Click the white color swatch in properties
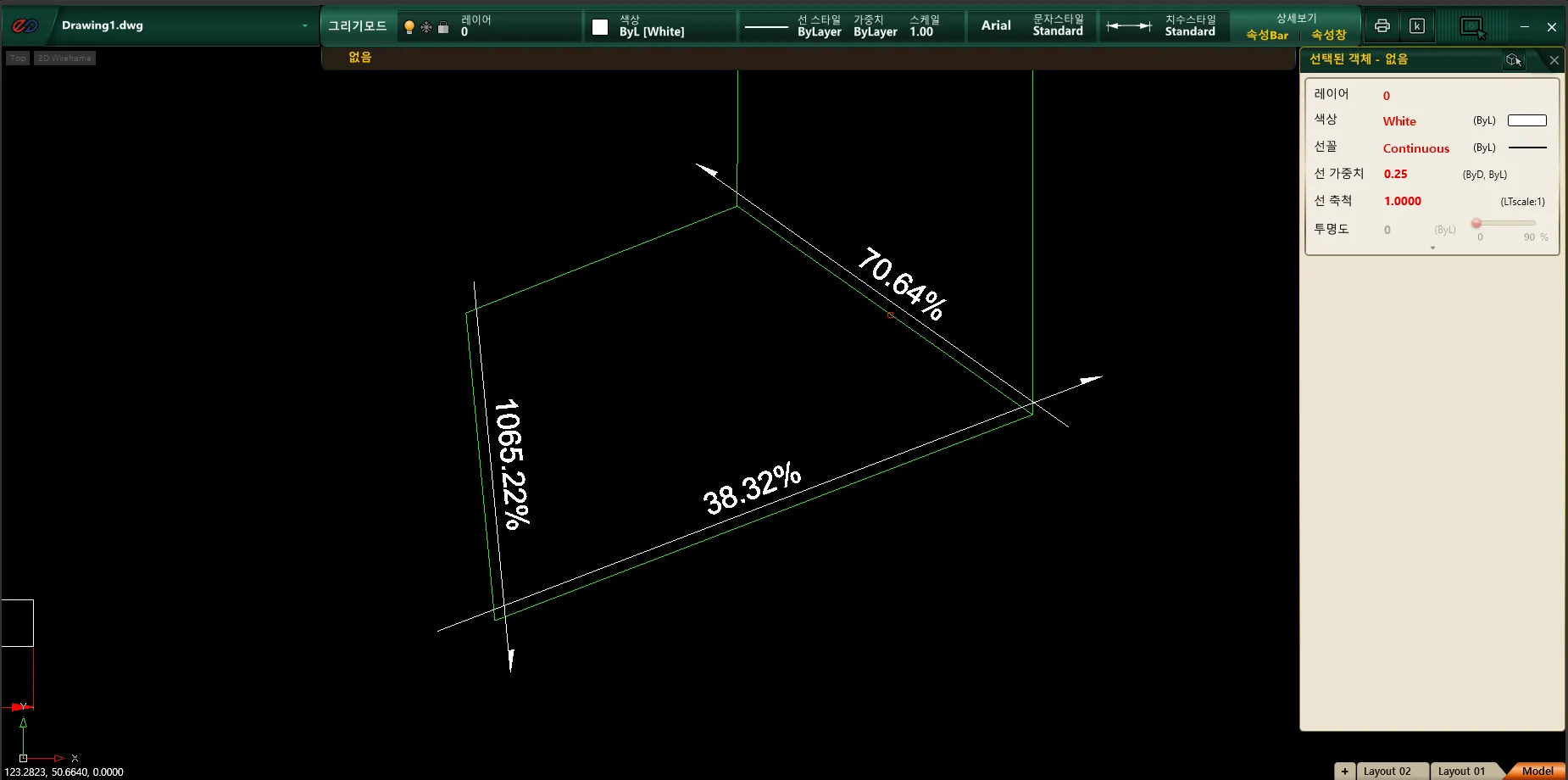This screenshot has width=1568, height=780. pyautogui.click(x=1526, y=120)
